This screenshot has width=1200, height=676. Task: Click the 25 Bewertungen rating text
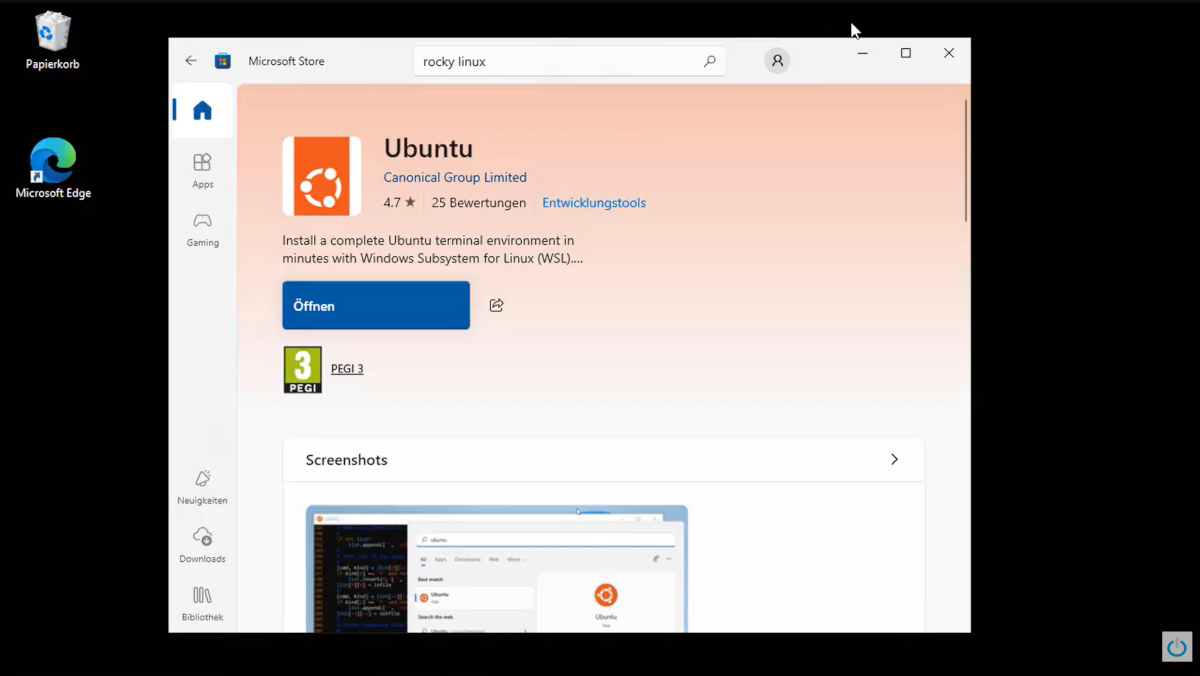point(479,202)
